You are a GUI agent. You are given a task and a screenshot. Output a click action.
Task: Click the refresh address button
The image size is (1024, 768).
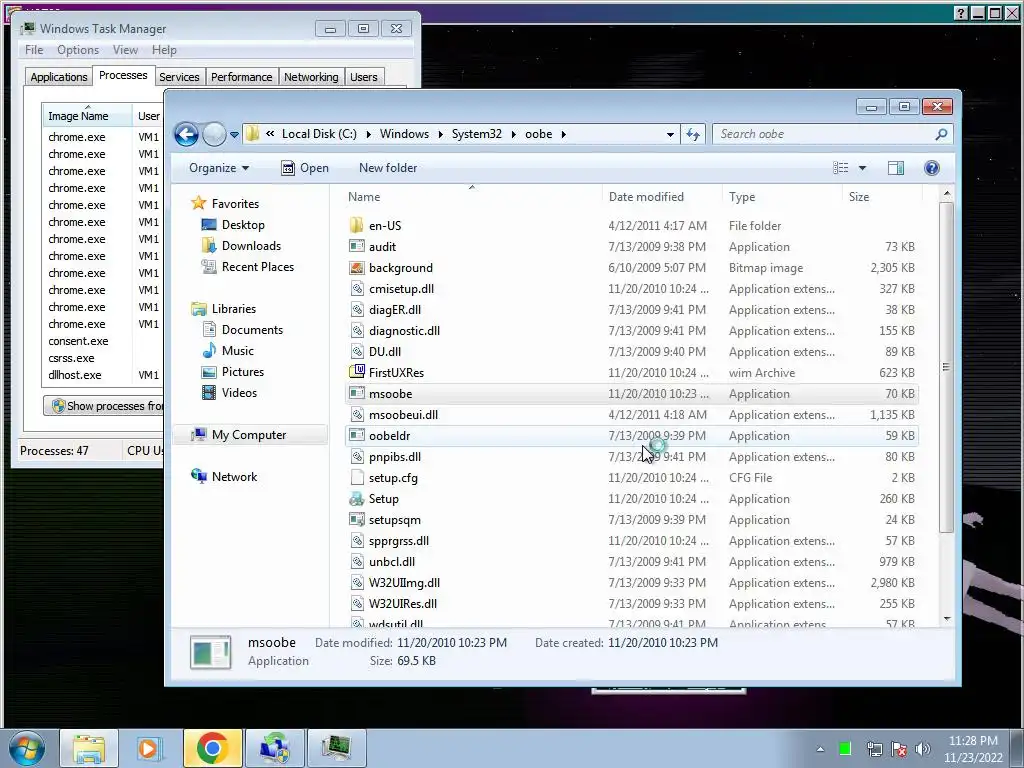(x=693, y=135)
